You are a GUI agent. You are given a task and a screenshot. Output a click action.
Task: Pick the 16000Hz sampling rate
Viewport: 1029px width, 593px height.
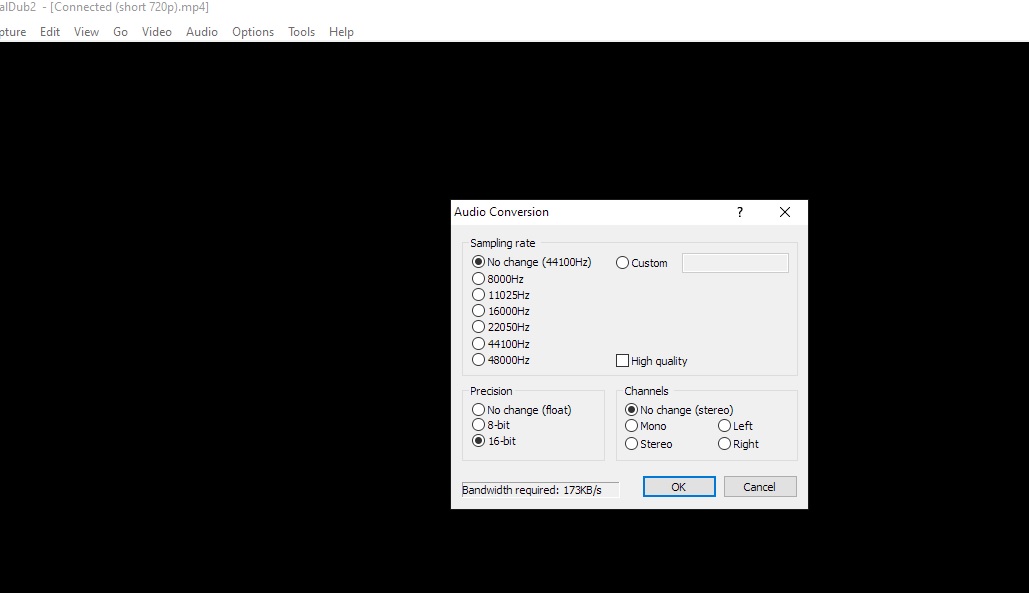tap(501, 311)
